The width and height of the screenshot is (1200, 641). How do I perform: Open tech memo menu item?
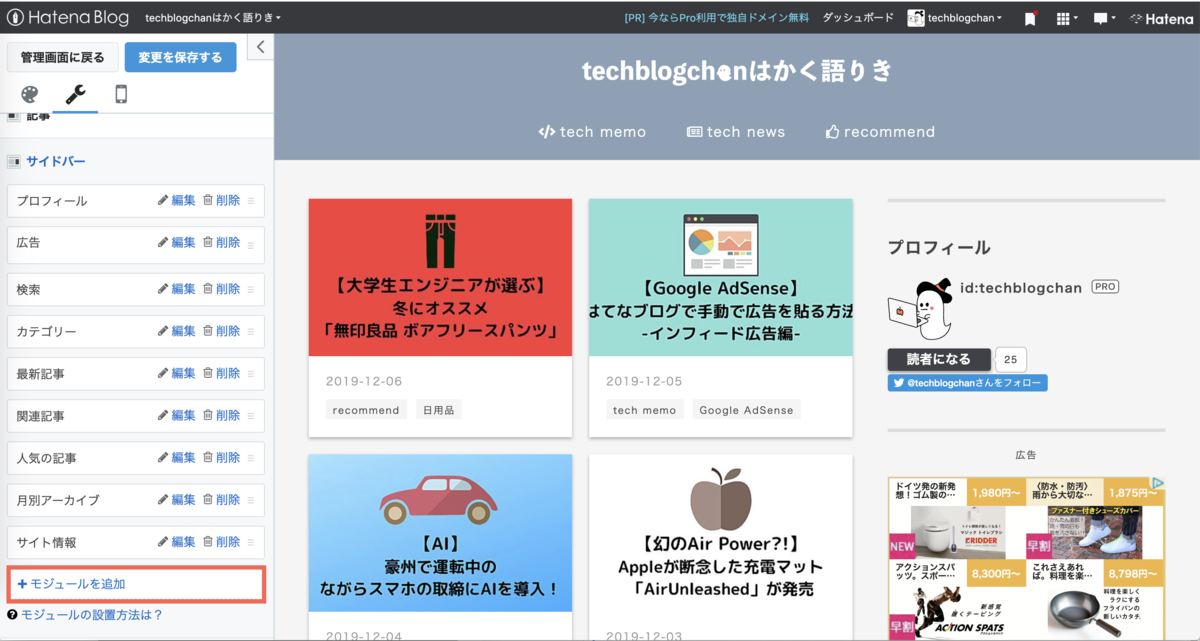[x=592, y=132]
